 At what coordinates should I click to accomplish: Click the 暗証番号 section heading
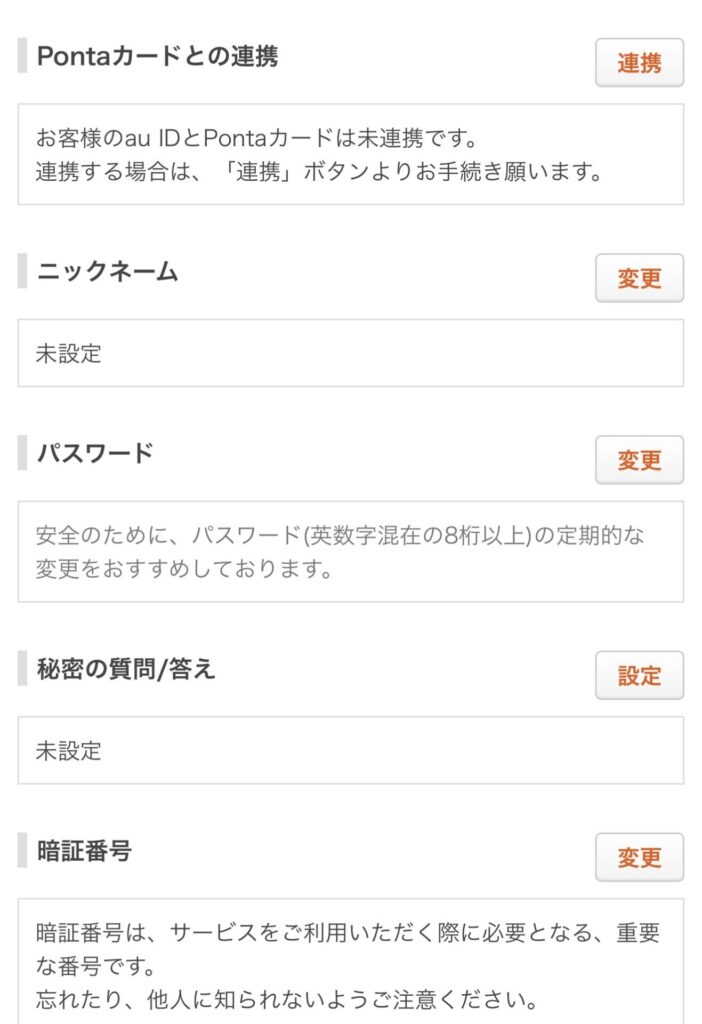tap(84, 851)
